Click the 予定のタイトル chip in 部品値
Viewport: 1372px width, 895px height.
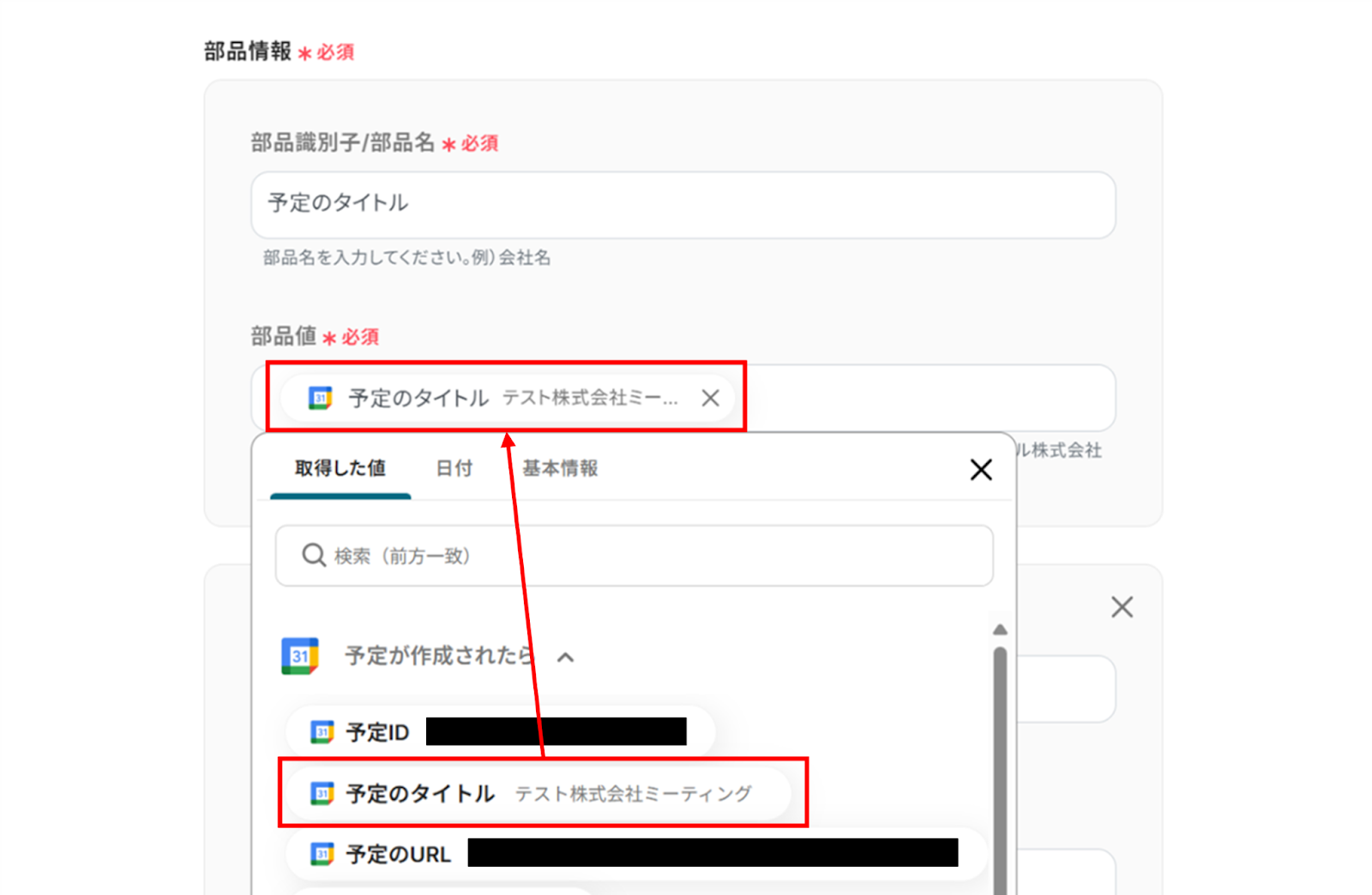tap(508, 398)
